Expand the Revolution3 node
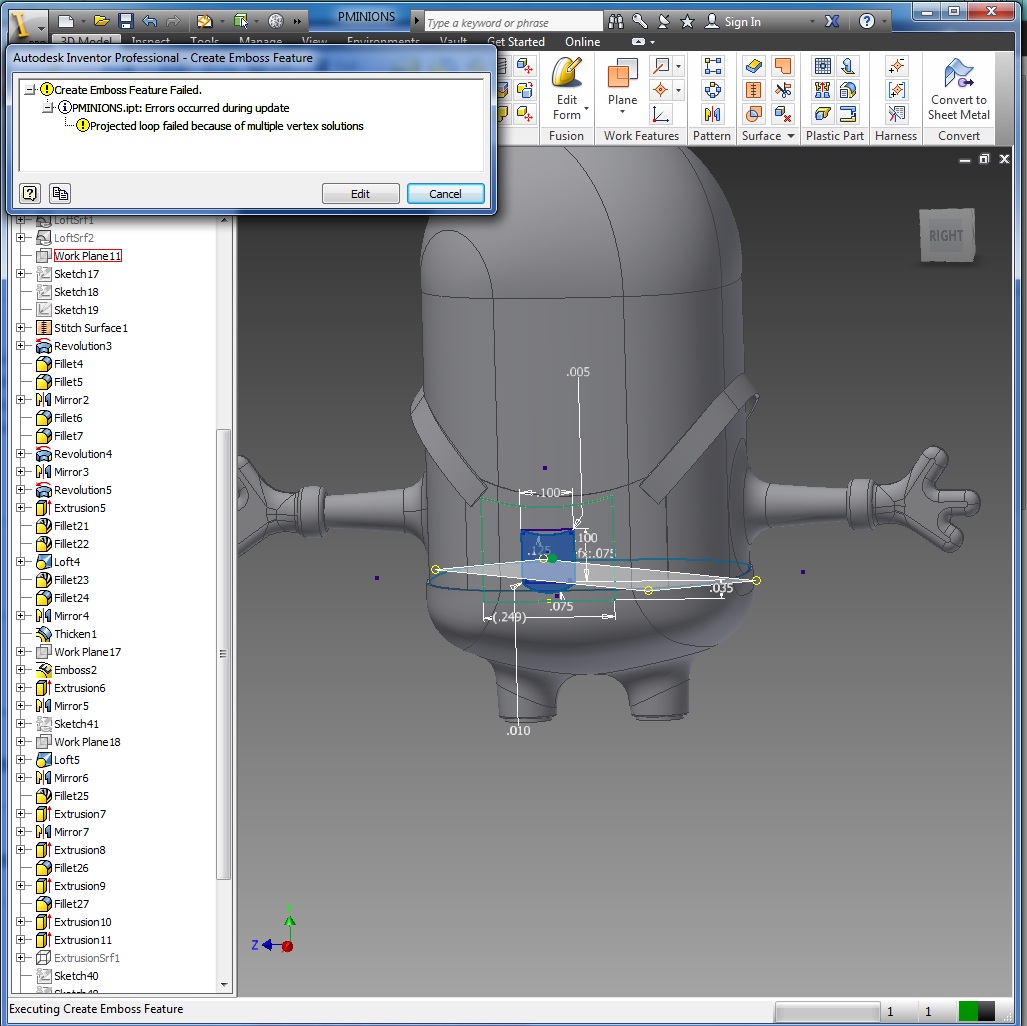The image size is (1027, 1026). tap(20, 346)
